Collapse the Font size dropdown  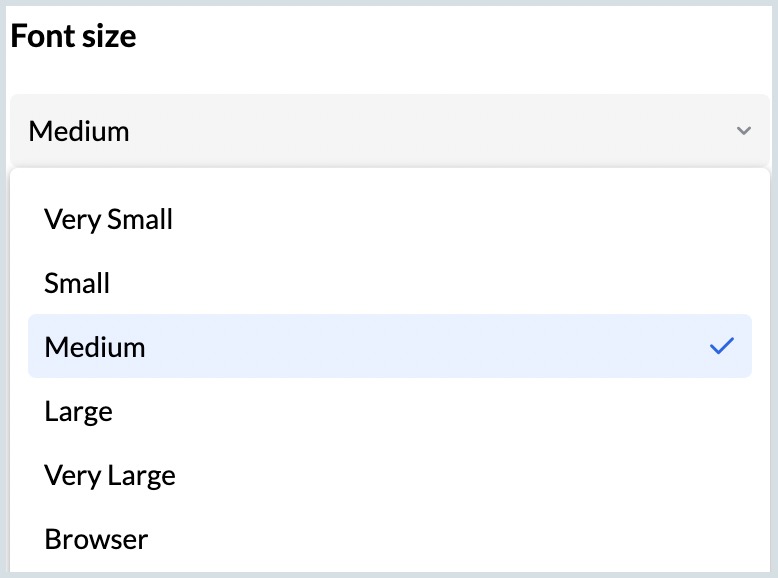(743, 131)
